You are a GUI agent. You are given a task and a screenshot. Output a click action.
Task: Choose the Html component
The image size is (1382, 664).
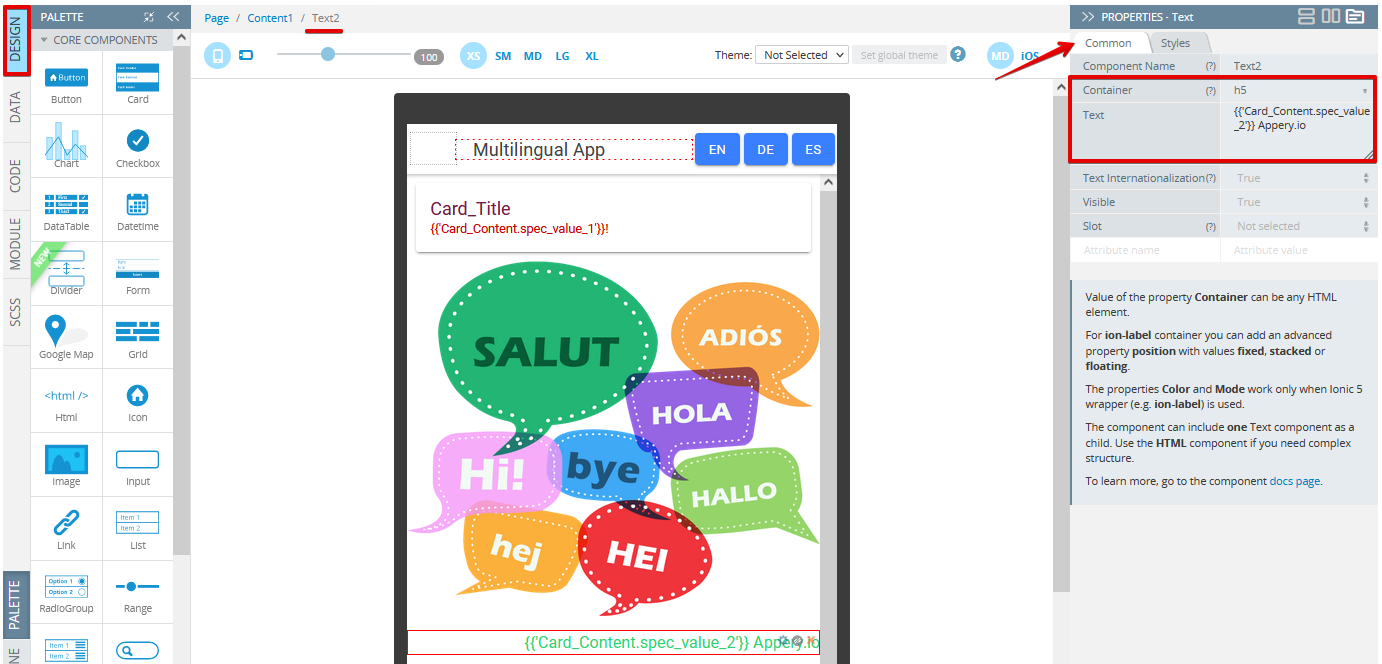pyautogui.click(x=67, y=401)
